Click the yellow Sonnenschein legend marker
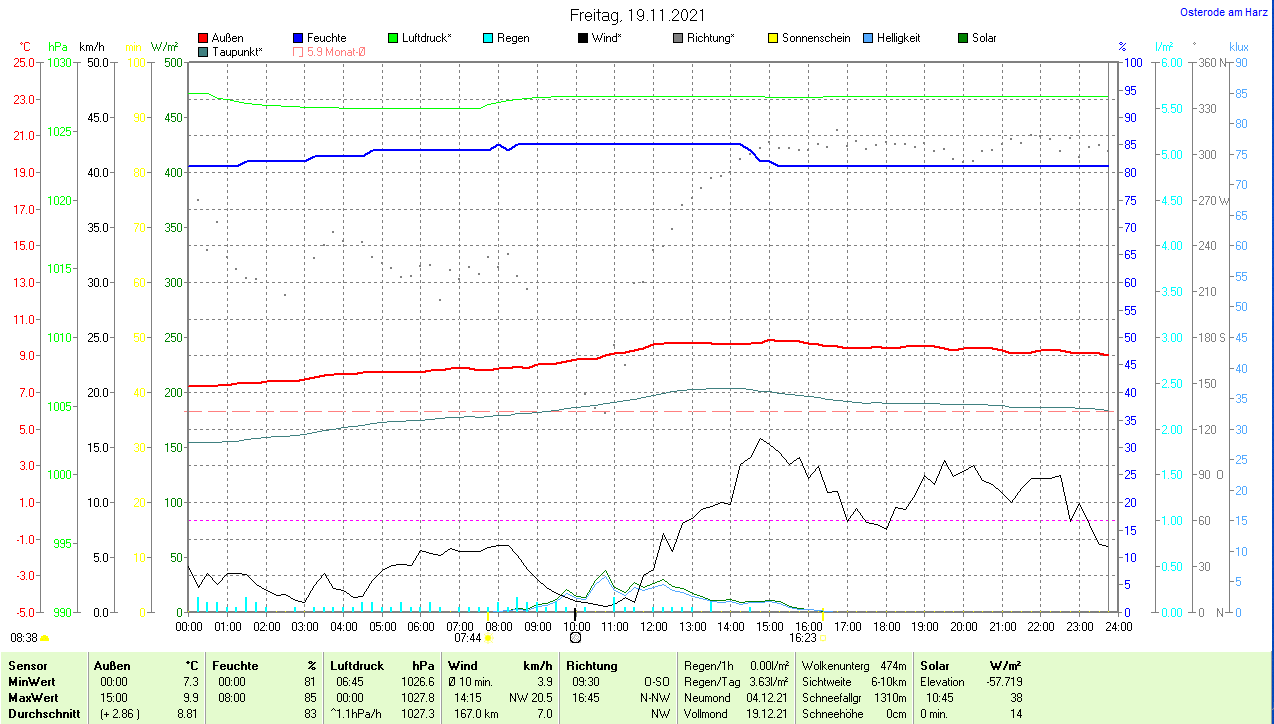 (x=773, y=38)
